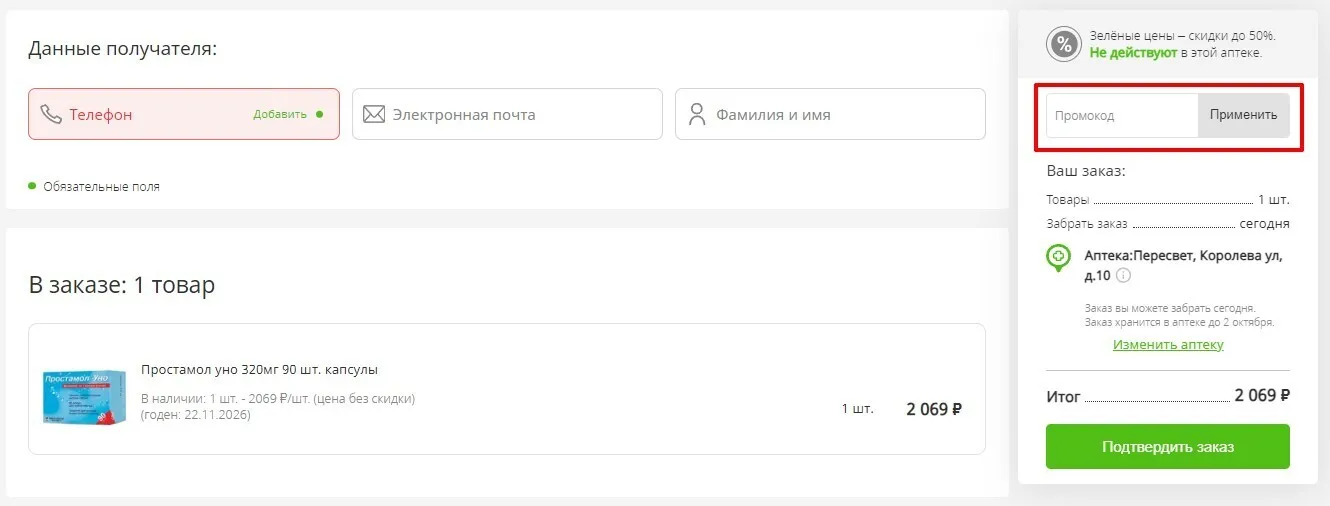This screenshot has width=1330, height=506.
Task: Click the Добавить link in phone field
Action: point(280,114)
